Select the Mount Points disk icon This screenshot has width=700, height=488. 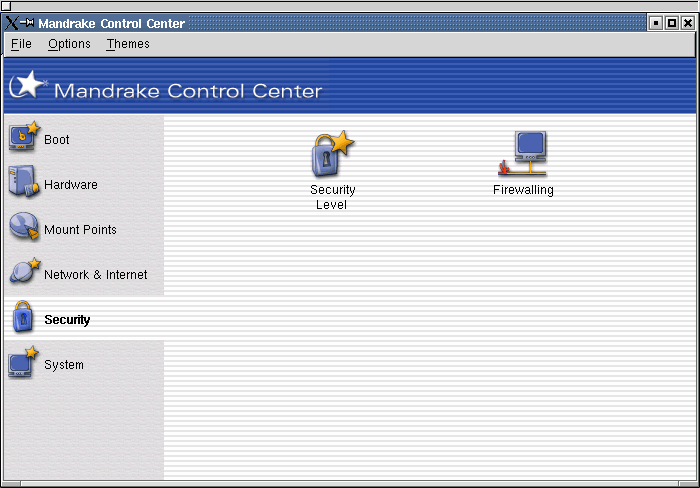tap(24, 227)
